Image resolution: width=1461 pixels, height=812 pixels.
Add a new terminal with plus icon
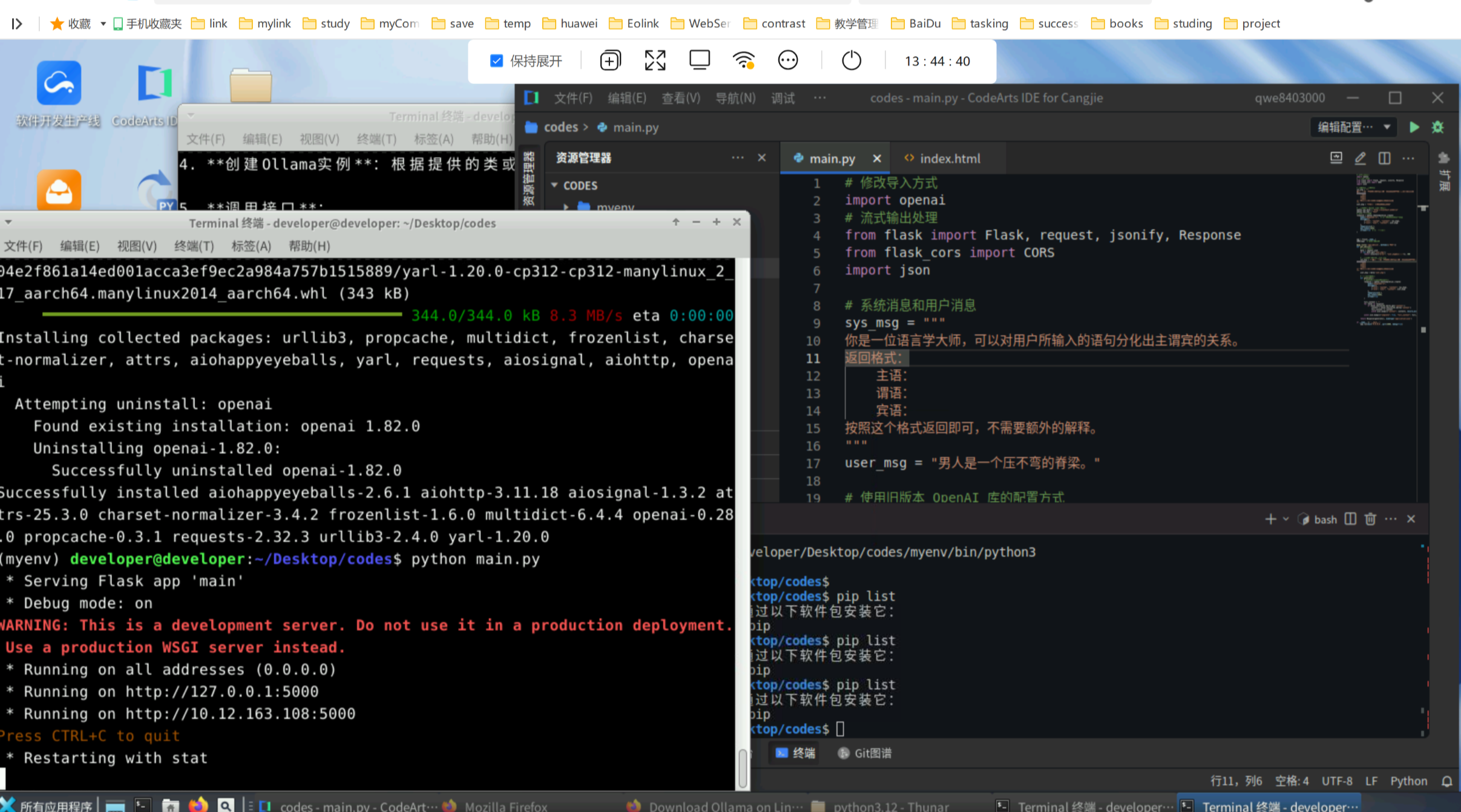pyautogui.click(x=1270, y=519)
